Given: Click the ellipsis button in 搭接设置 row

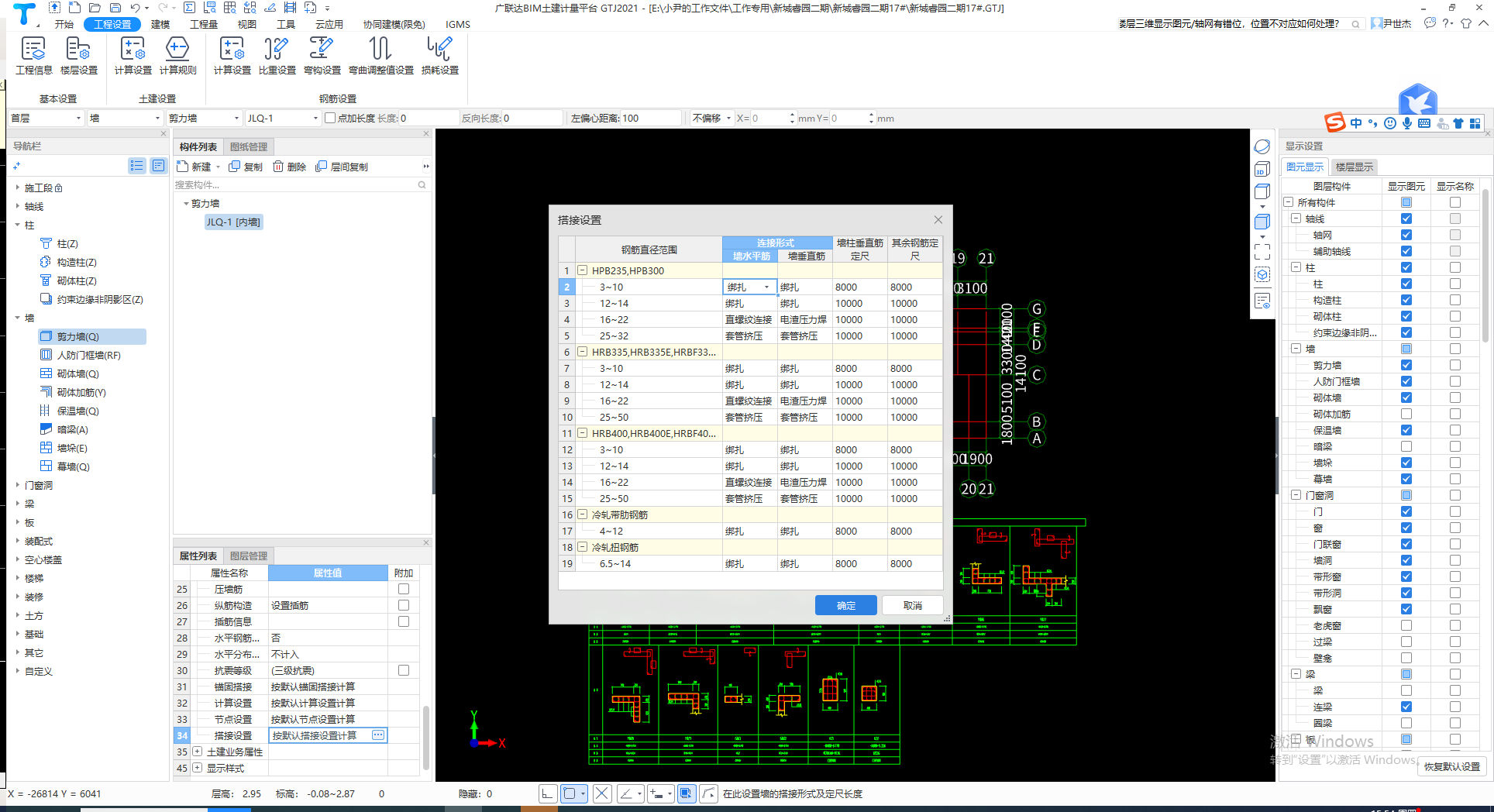Looking at the screenshot, I should click(378, 735).
